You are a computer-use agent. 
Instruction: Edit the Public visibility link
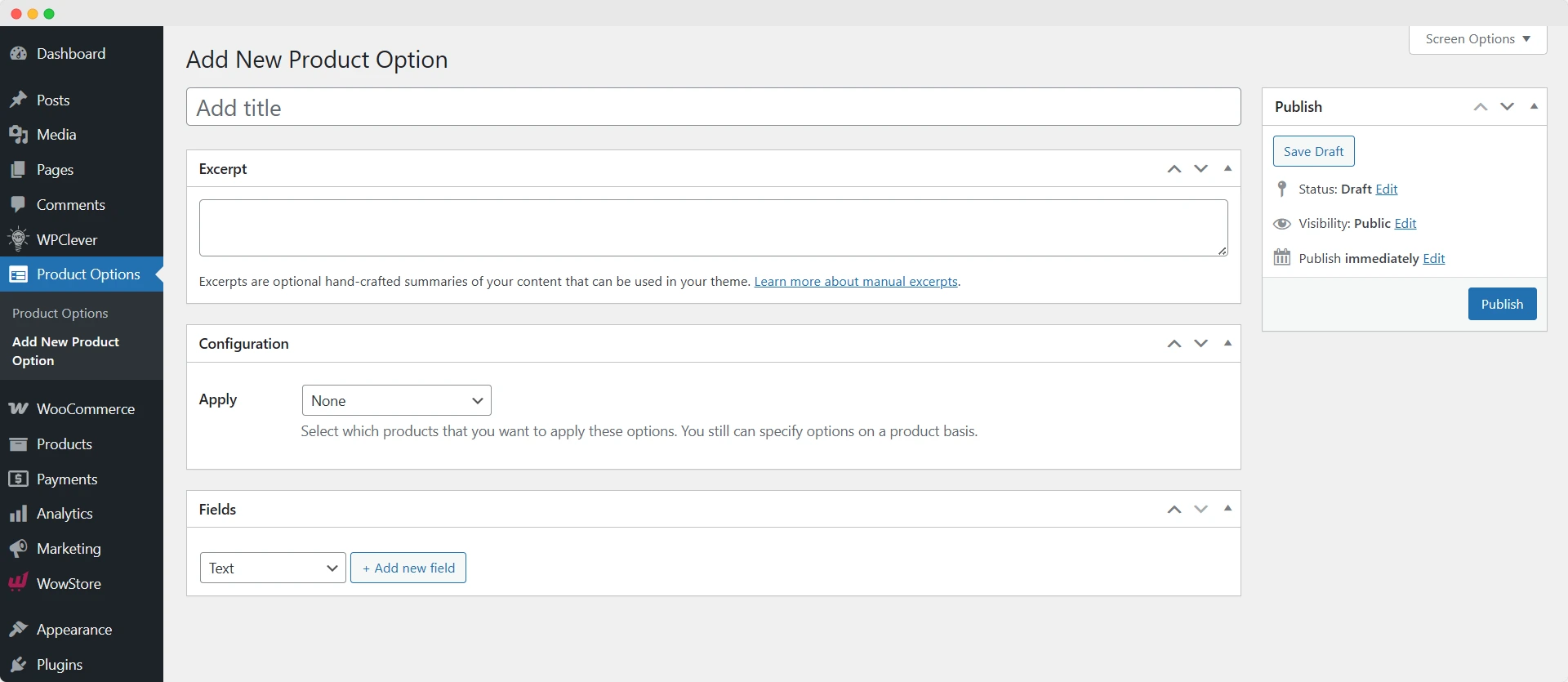(x=1405, y=224)
